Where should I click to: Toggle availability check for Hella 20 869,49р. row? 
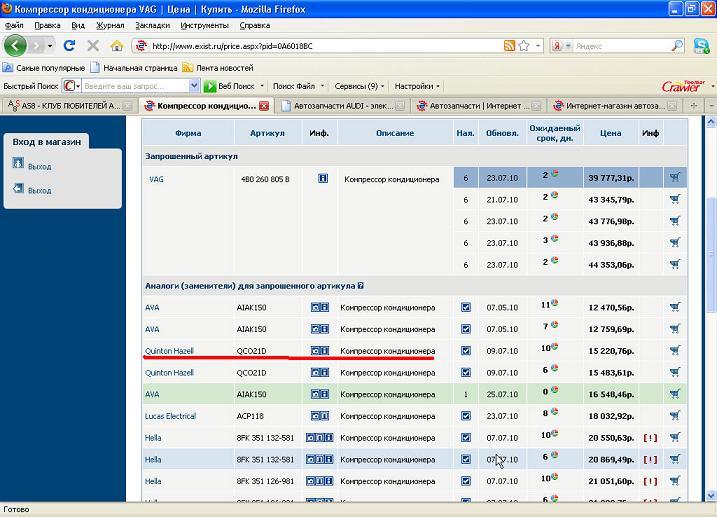(x=466, y=459)
